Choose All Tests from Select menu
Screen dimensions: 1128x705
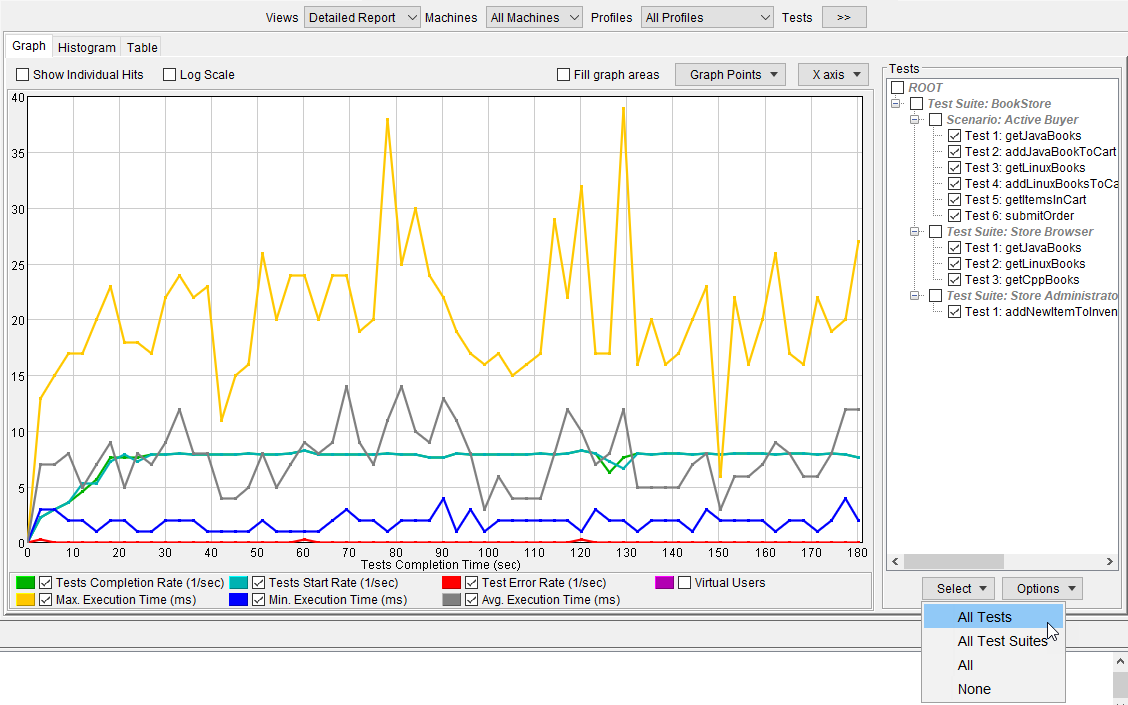pos(993,617)
